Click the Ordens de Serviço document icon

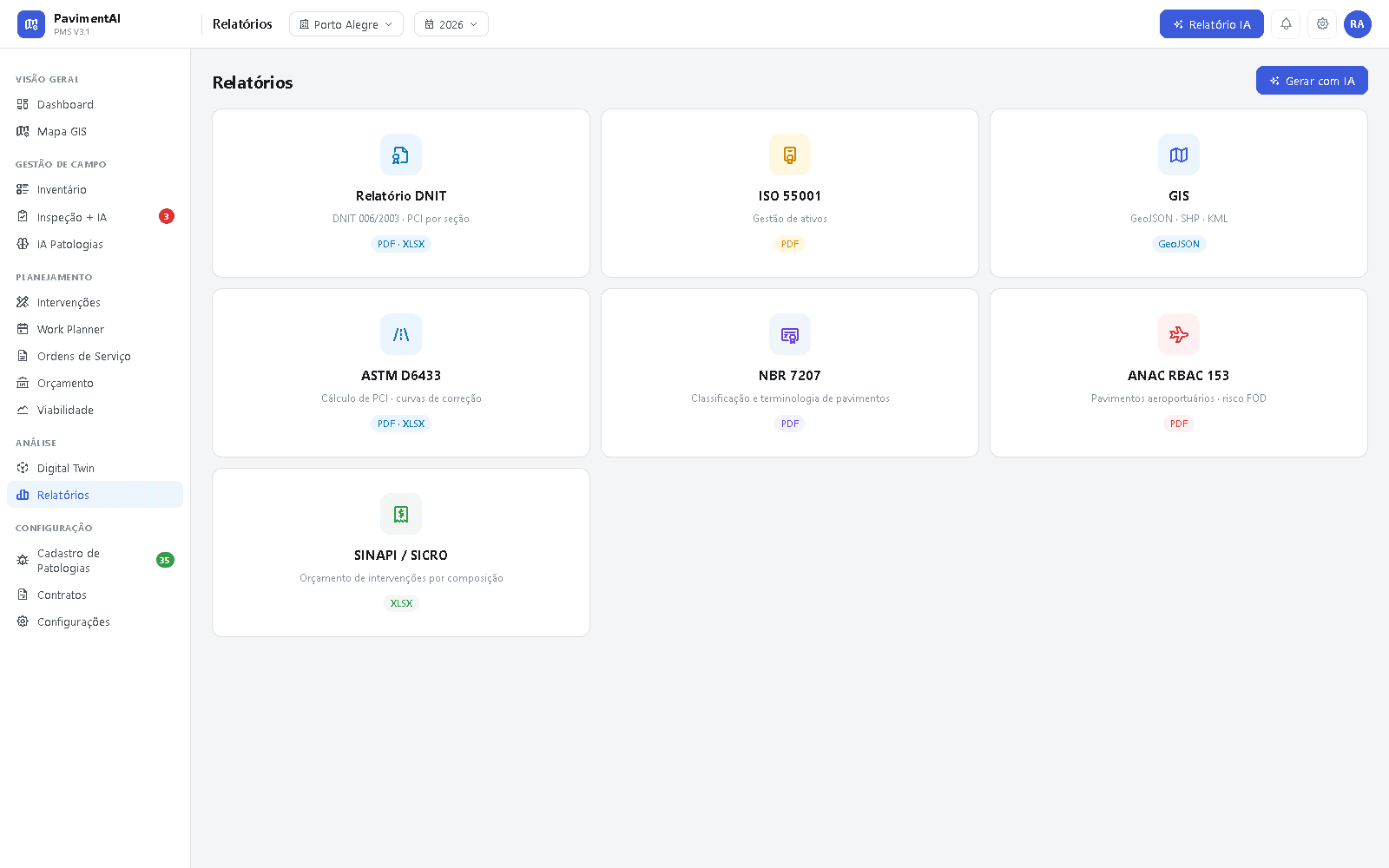point(23,356)
